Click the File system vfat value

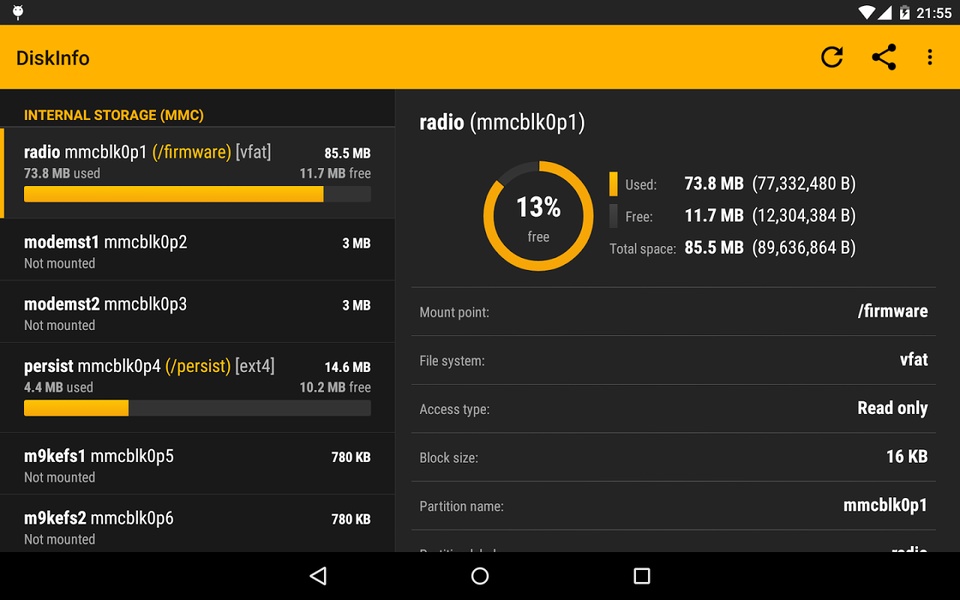(913, 359)
